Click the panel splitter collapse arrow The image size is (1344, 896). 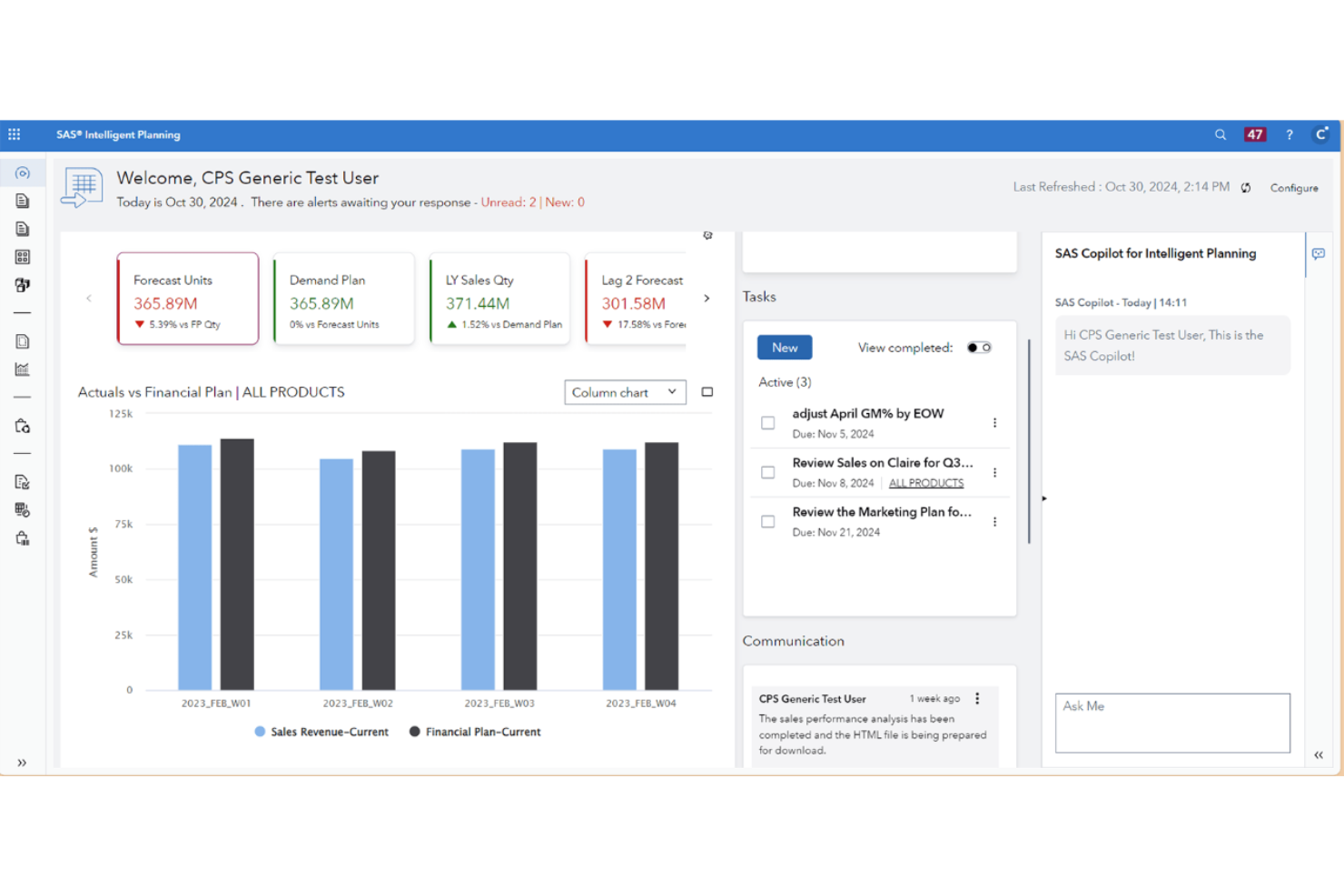tap(1044, 498)
